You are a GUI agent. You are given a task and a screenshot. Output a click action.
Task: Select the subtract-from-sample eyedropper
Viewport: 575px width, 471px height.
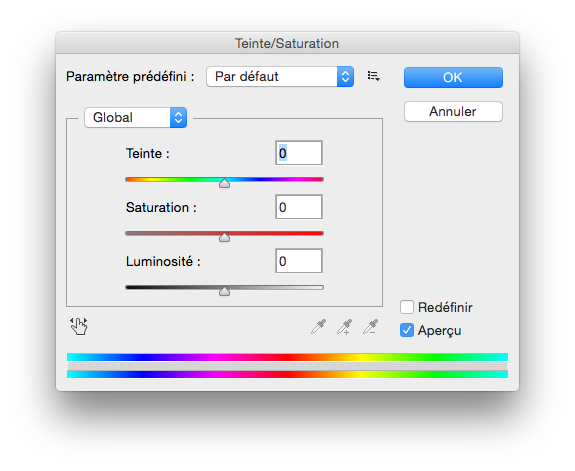pos(370,326)
